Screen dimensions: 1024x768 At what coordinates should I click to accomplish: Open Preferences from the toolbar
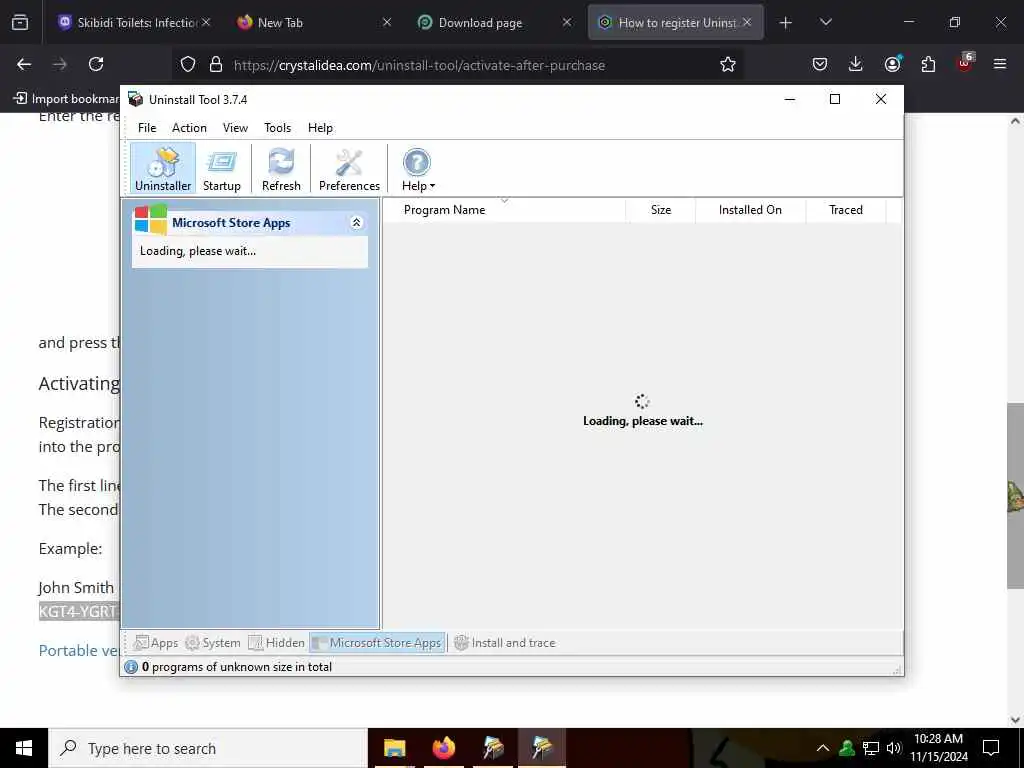[x=349, y=168]
